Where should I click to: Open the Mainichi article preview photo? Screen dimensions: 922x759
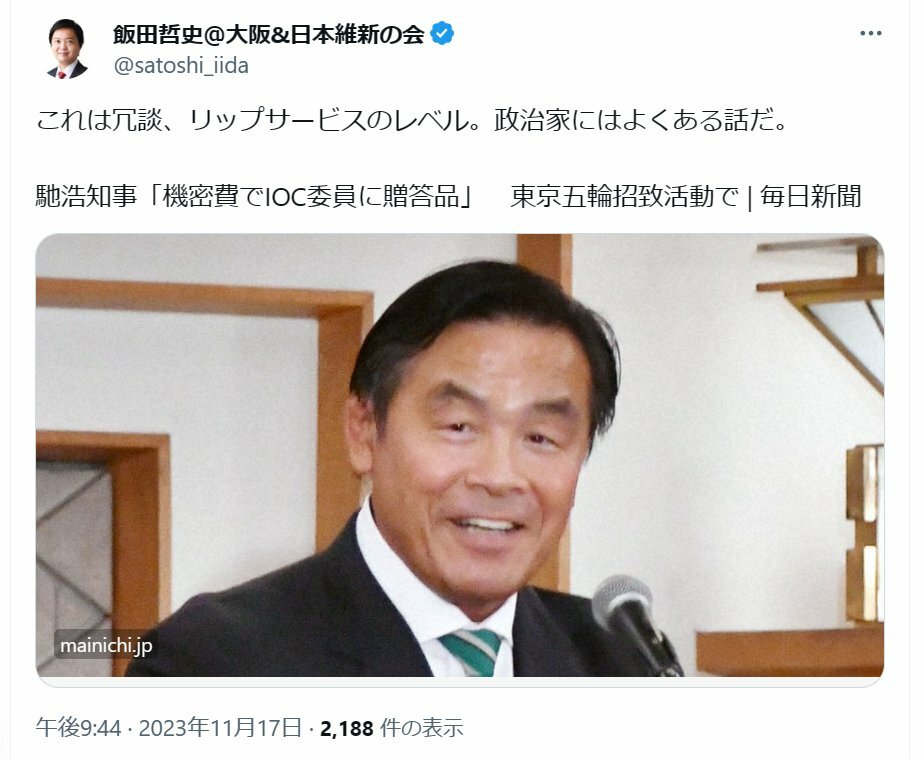[x=460, y=456]
